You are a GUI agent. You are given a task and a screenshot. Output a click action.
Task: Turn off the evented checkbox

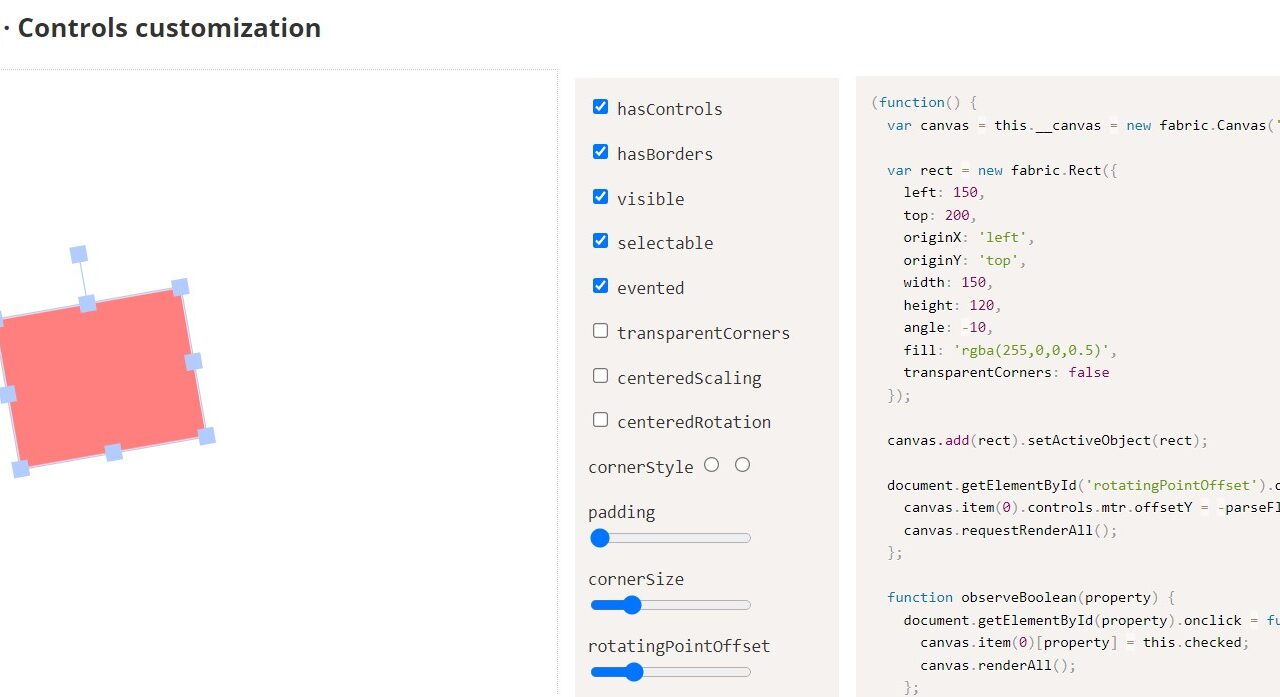pos(600,286)
